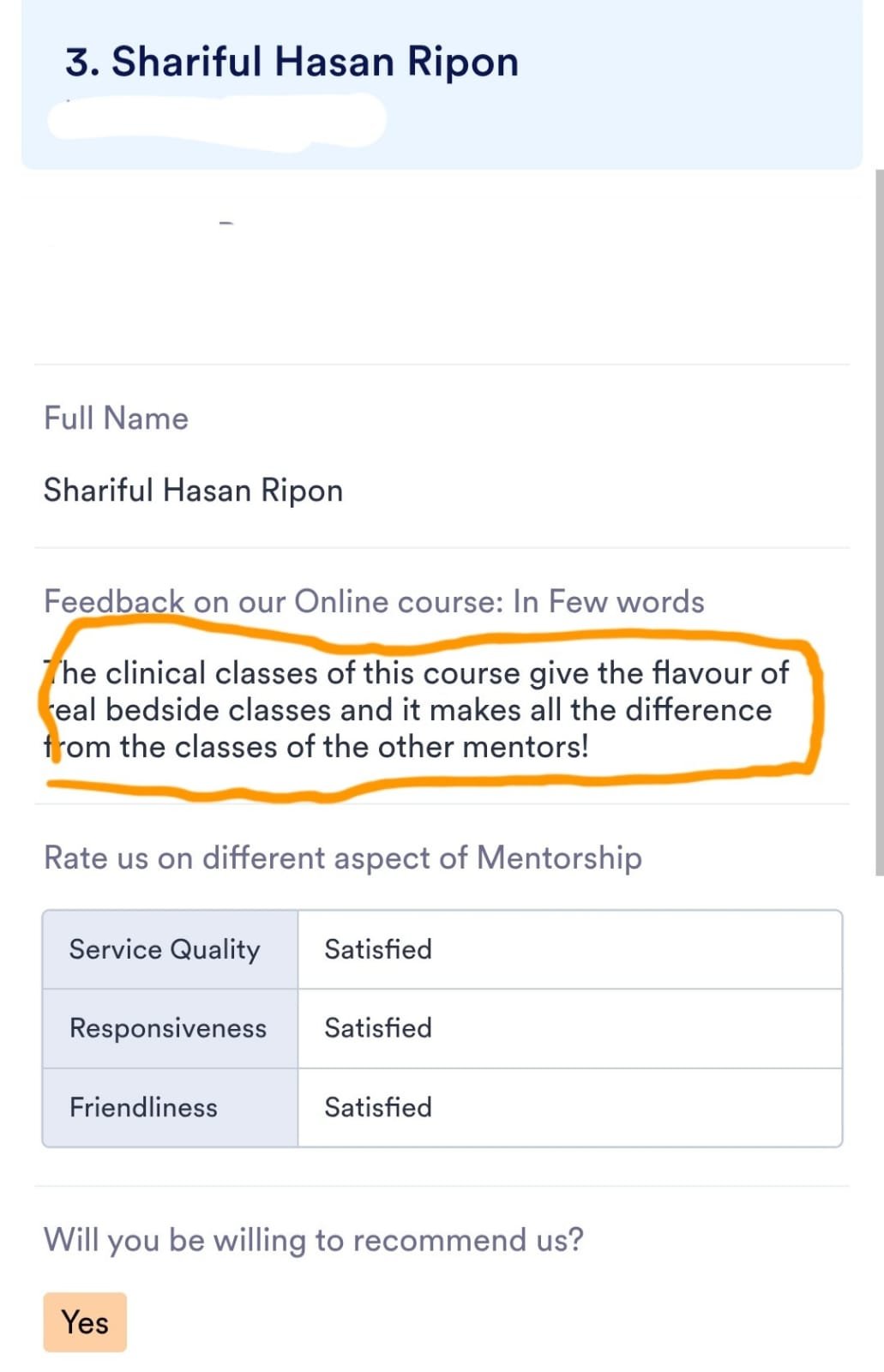
Task: Select the "Responsiveness" row label
Action: tap(168, 1028)
